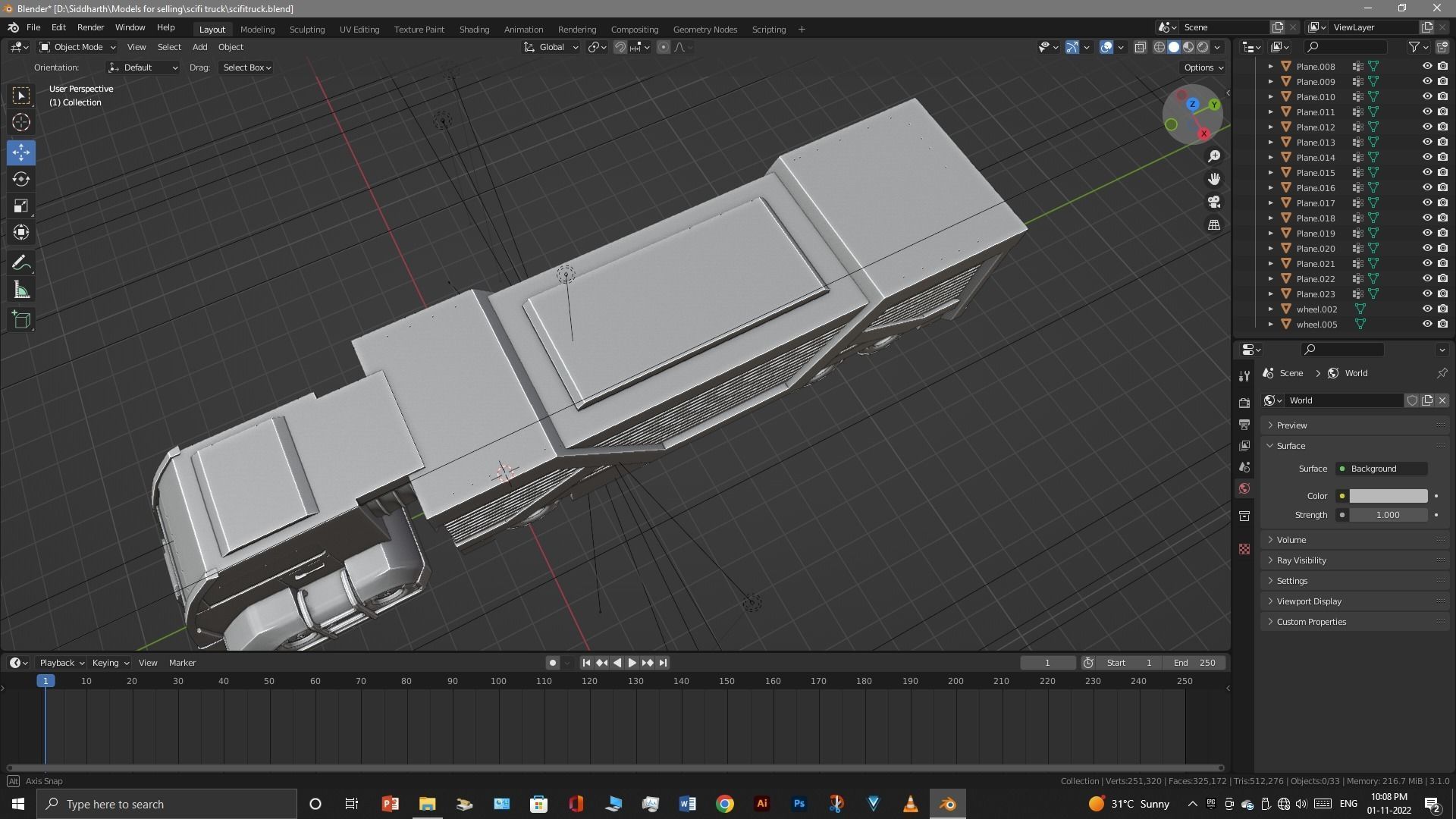This screenshot has height=819, width=1456.
Task: Activate the Transform tool
Action: pyautogui.click(x=21, y=232)
